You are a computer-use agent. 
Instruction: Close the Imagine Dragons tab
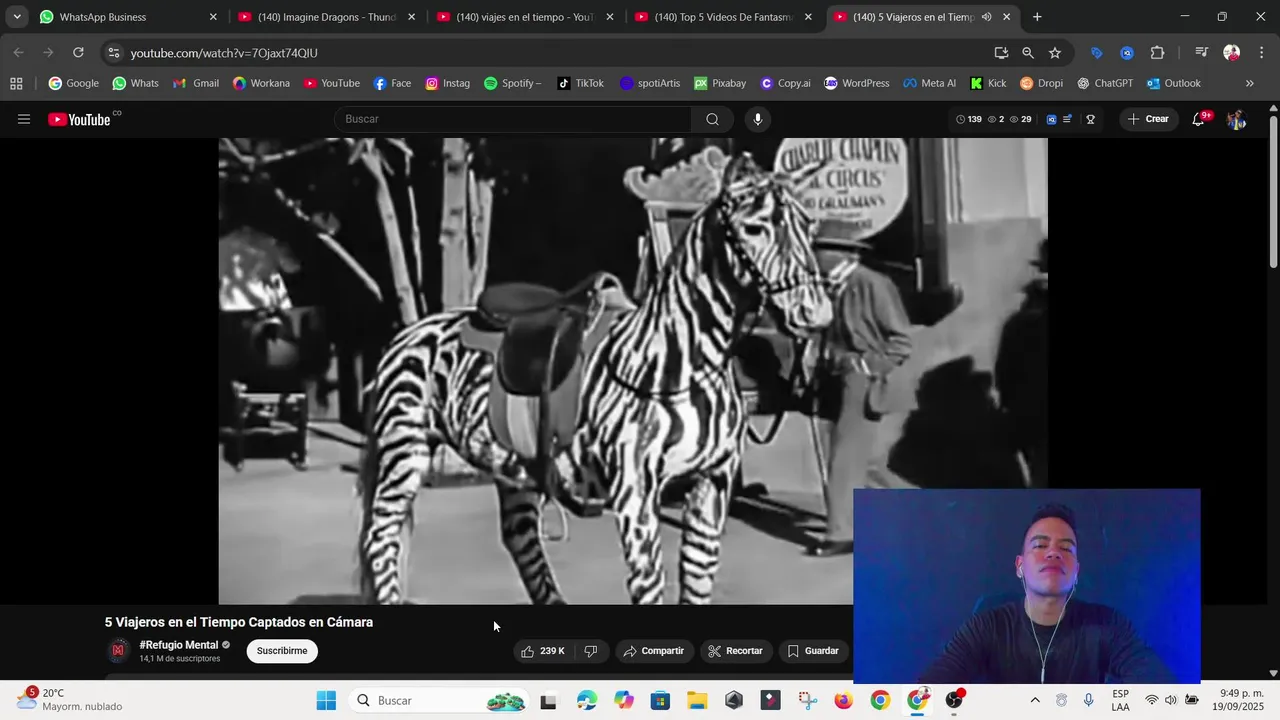point(411,17)
